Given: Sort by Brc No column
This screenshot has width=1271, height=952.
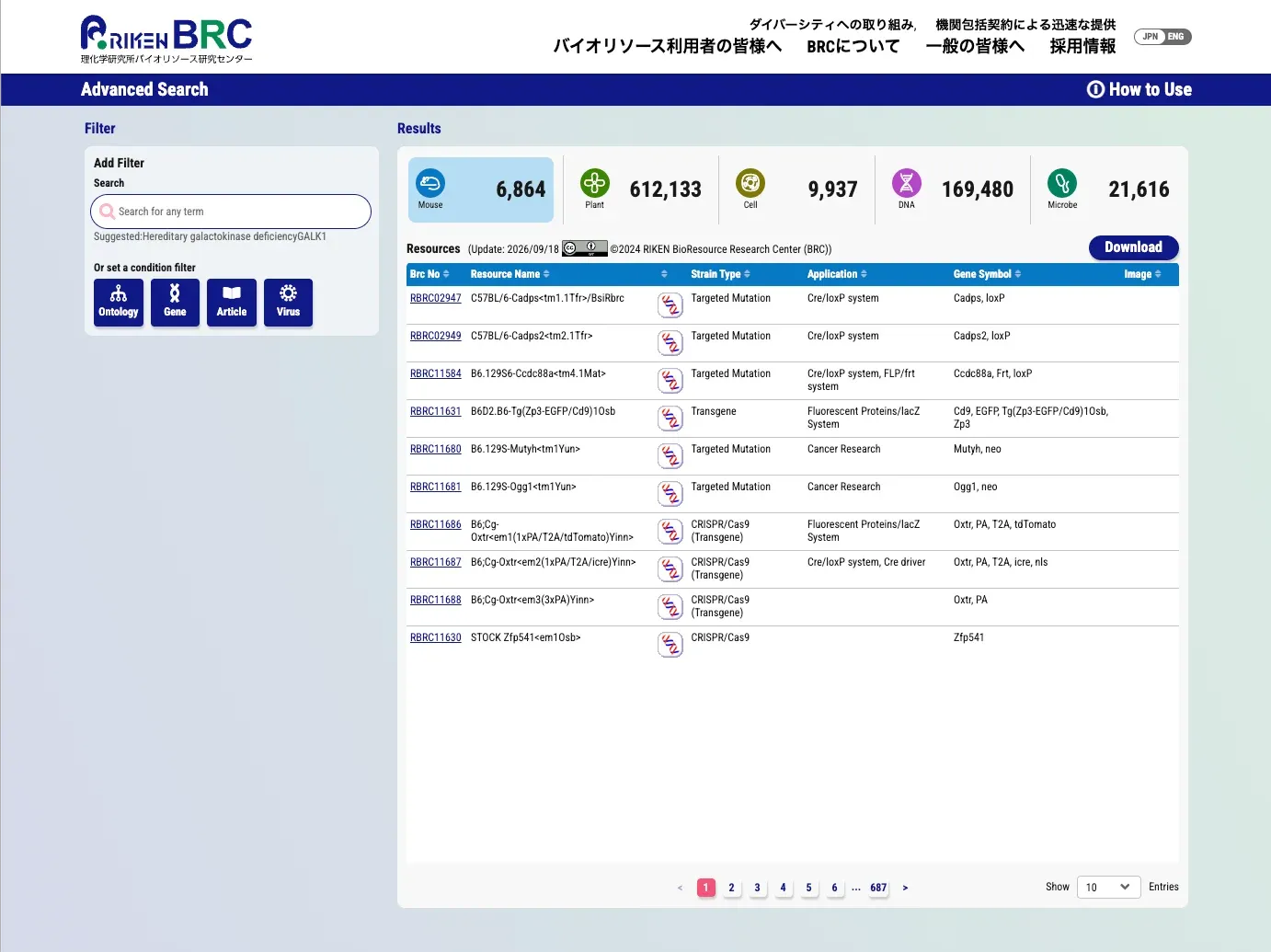Looking at the screenshot, I should coord(429,274).
